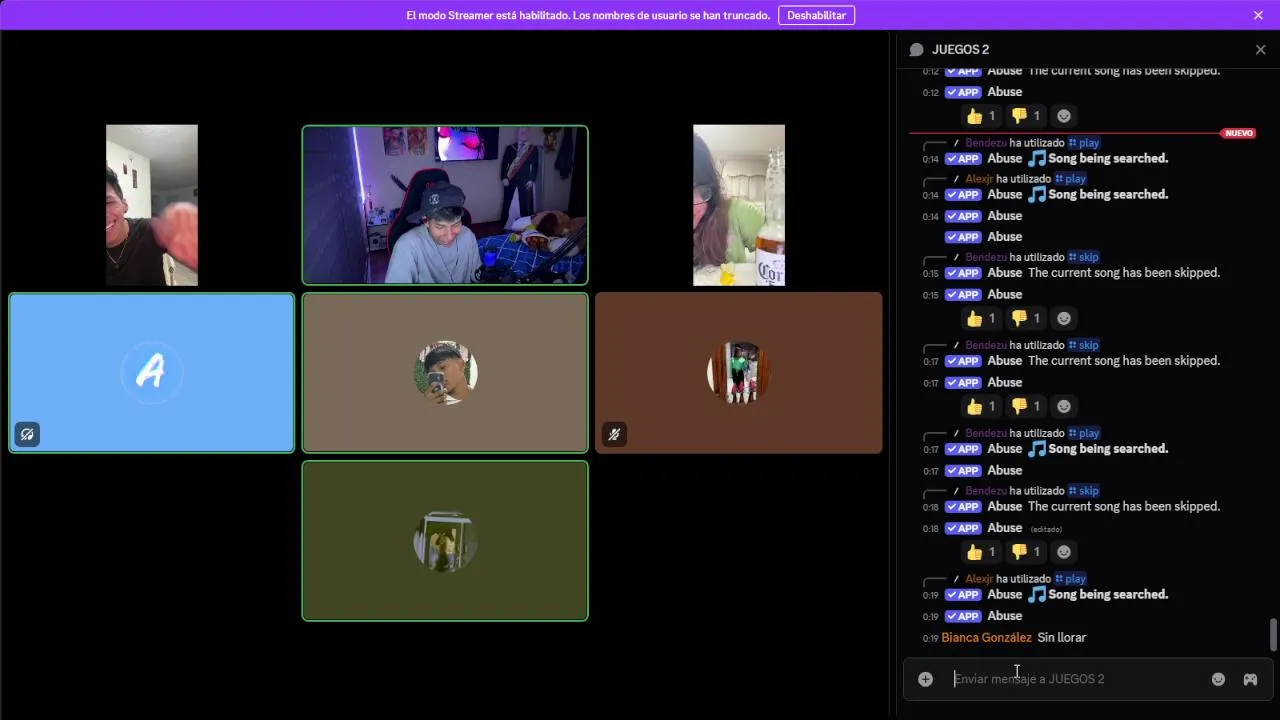Toggle thumbs up reaction under edited 0:18 message
The width and height of the screenshot is (1280, 720).
click(x=980, y=552)
